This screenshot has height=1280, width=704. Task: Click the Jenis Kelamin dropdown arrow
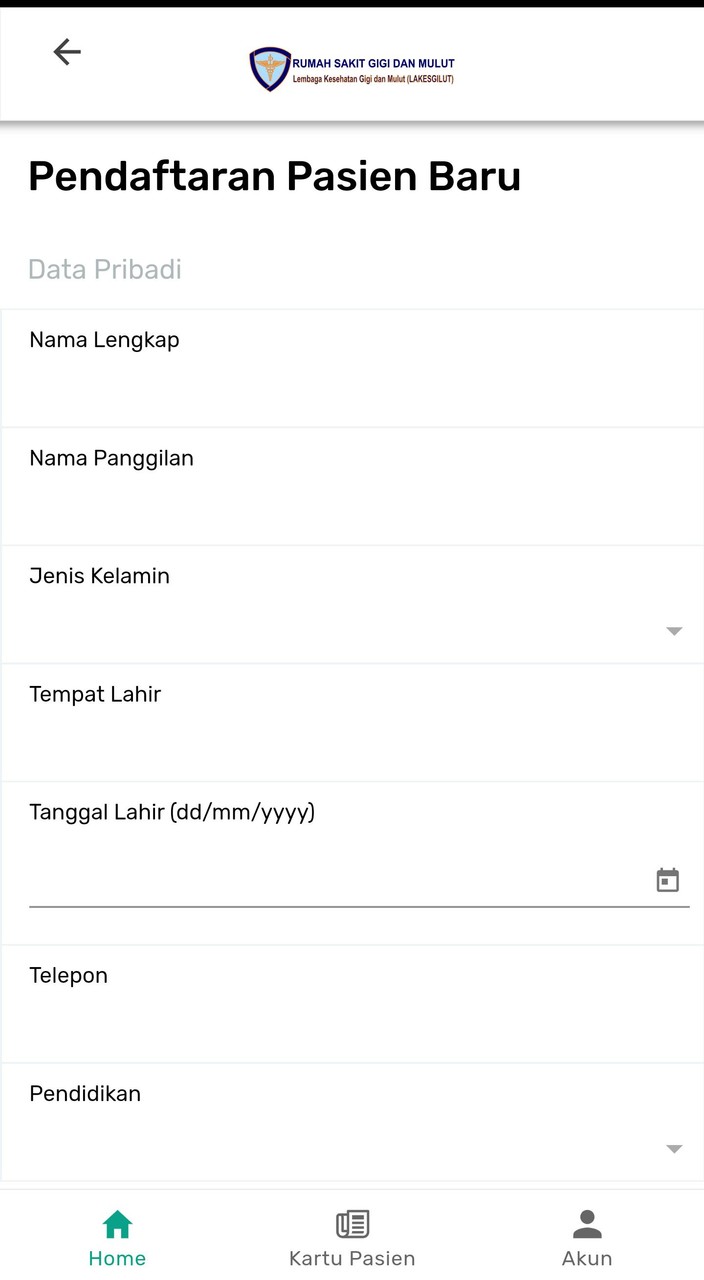point(674,630)
